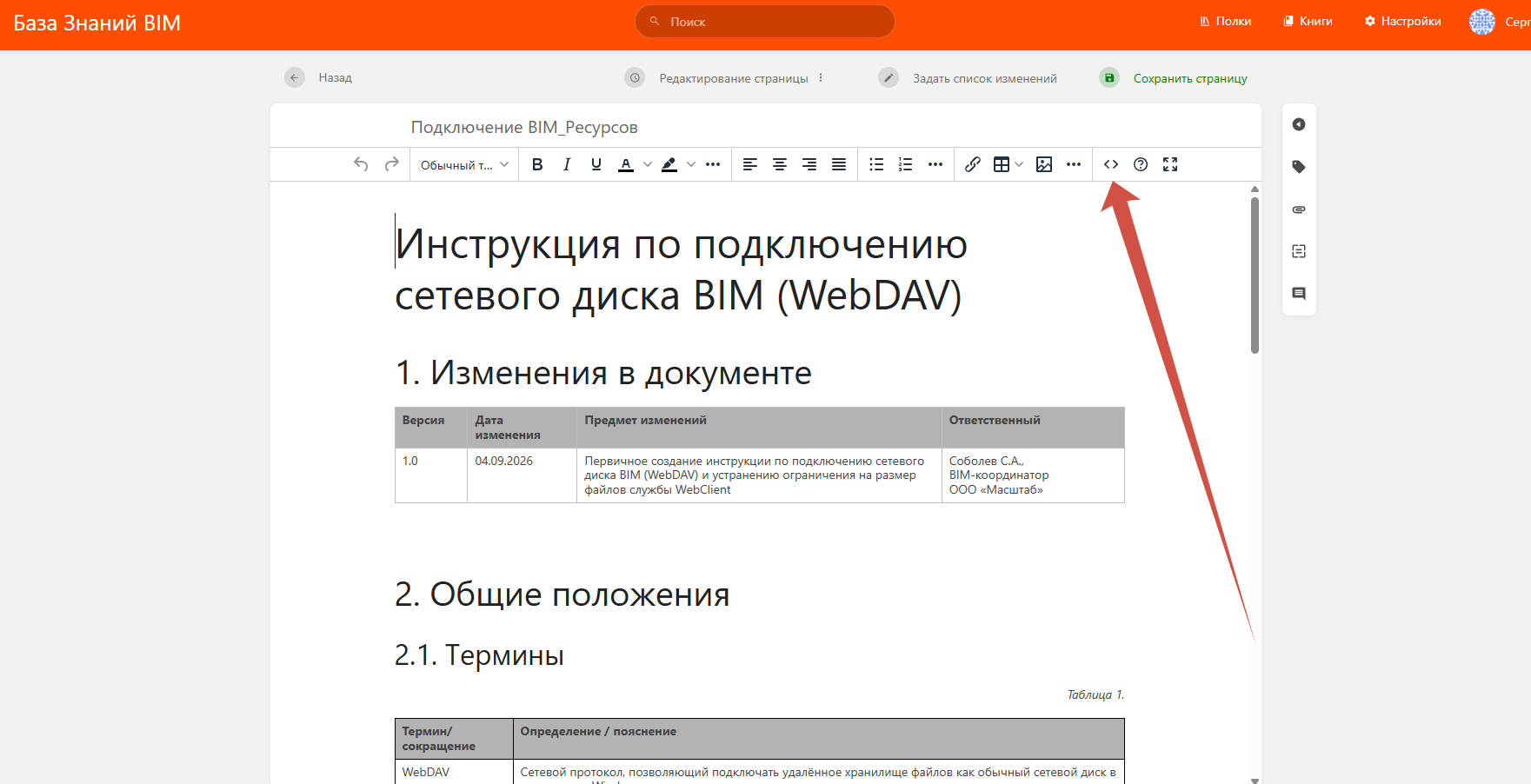Insert a bulleted list
The height and width of the screenshot is (784, 1531).
[x=876, y=164]
